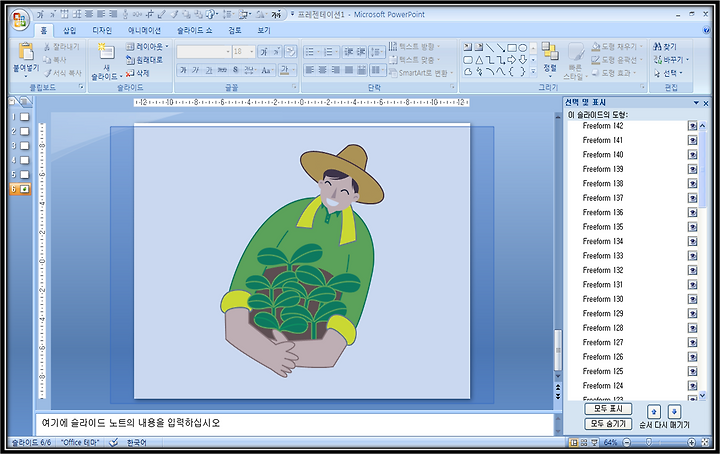Select the Isosceles Triangle shape
Screen dimensions: 720x454
[x=479, y=60]
